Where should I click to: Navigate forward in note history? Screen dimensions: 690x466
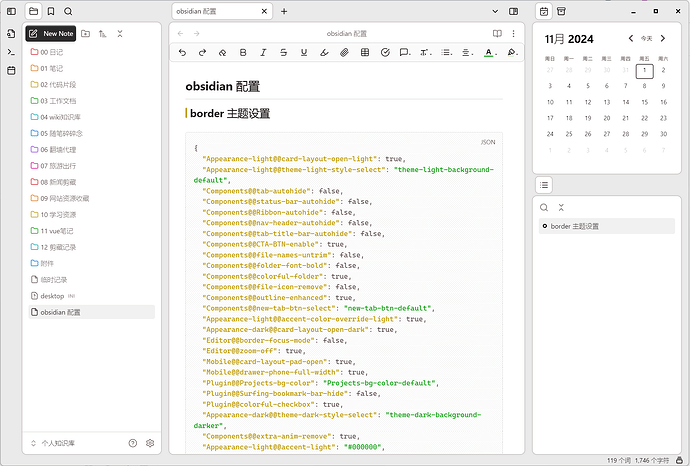[x=197, y=33]
